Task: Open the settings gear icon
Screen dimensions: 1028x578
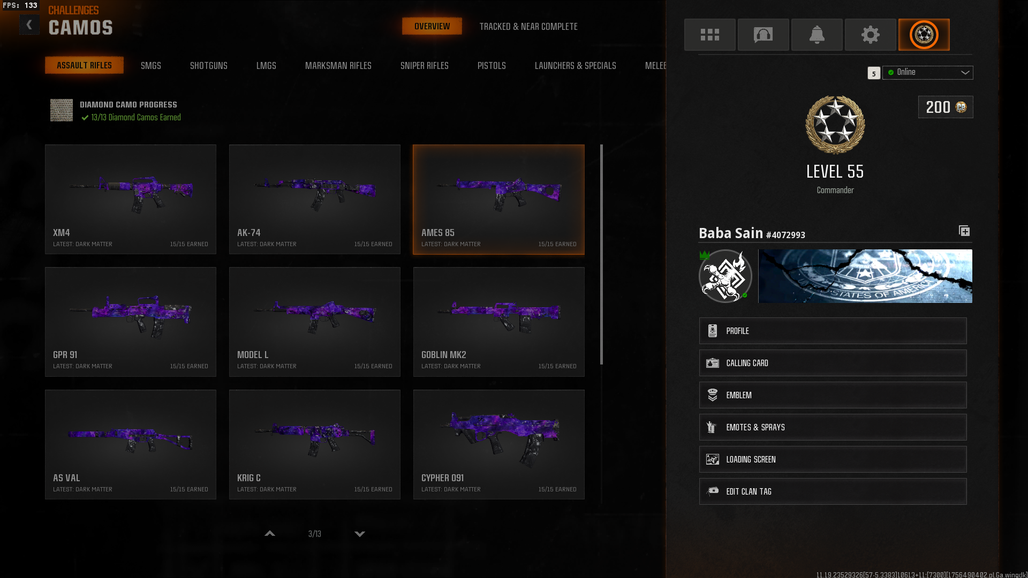Action: click(x=870, y=35)
